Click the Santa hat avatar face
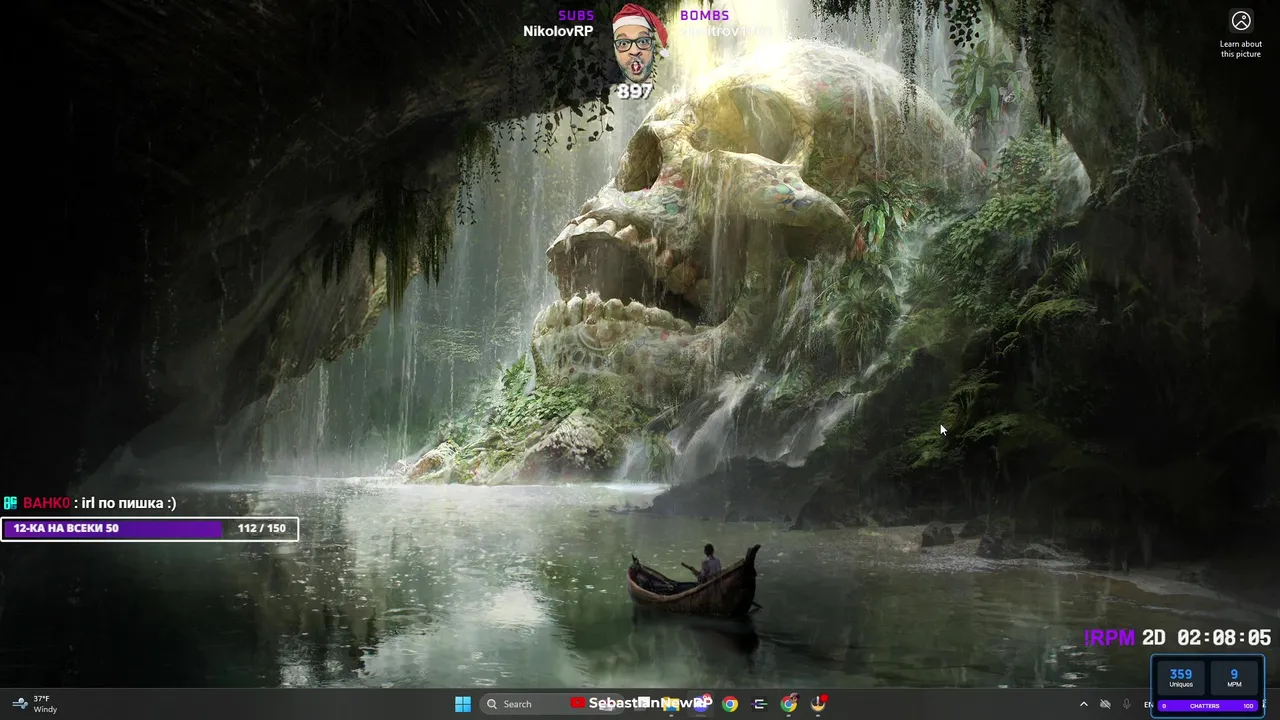 (x=638, y=44)
